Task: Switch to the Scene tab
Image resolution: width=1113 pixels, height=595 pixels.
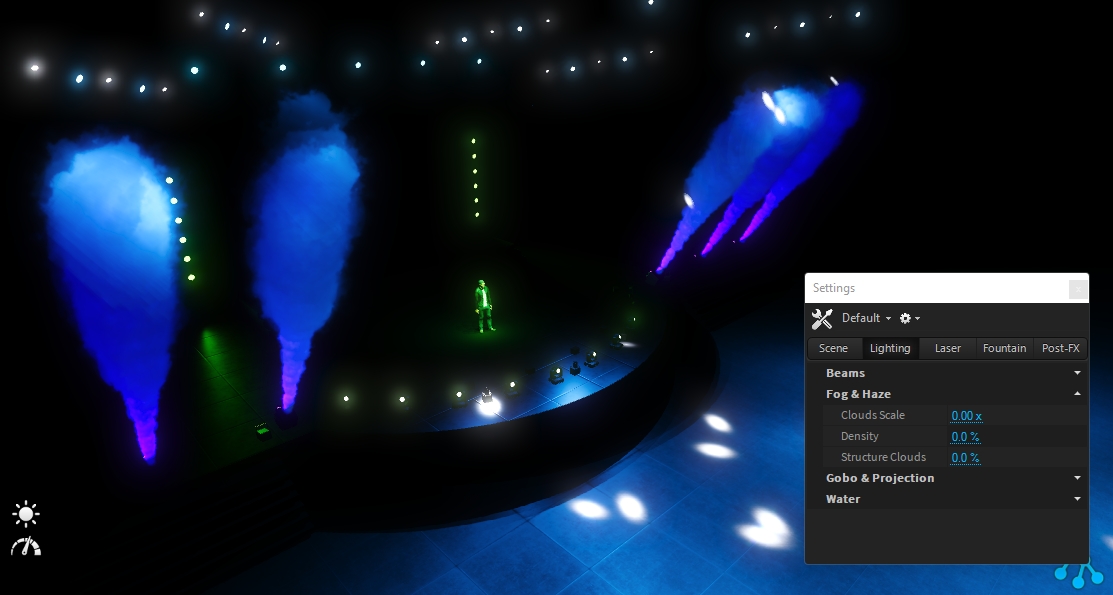Action: (x=833, y=348)
